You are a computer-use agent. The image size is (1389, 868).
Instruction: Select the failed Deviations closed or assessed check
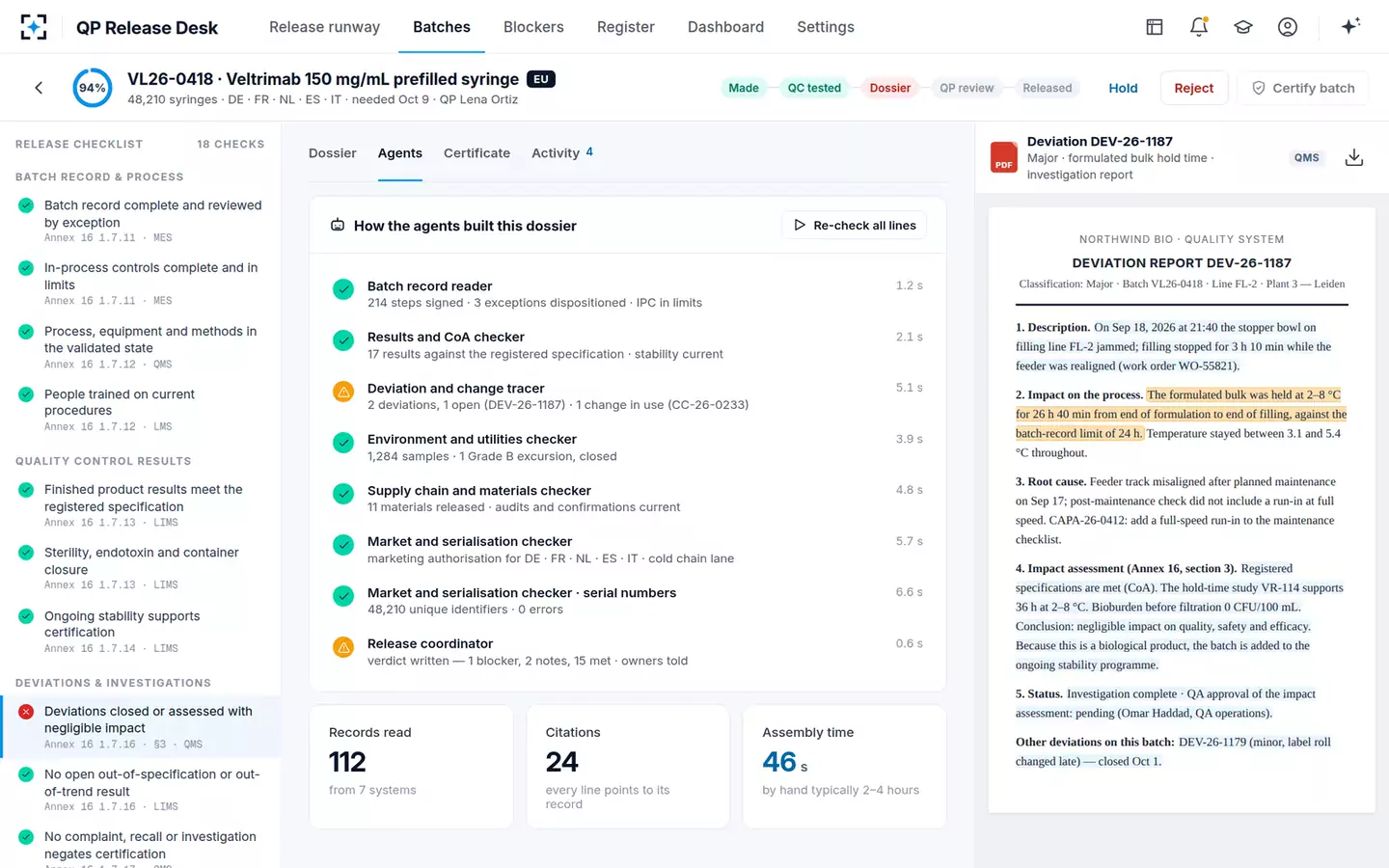pos(141,726)
